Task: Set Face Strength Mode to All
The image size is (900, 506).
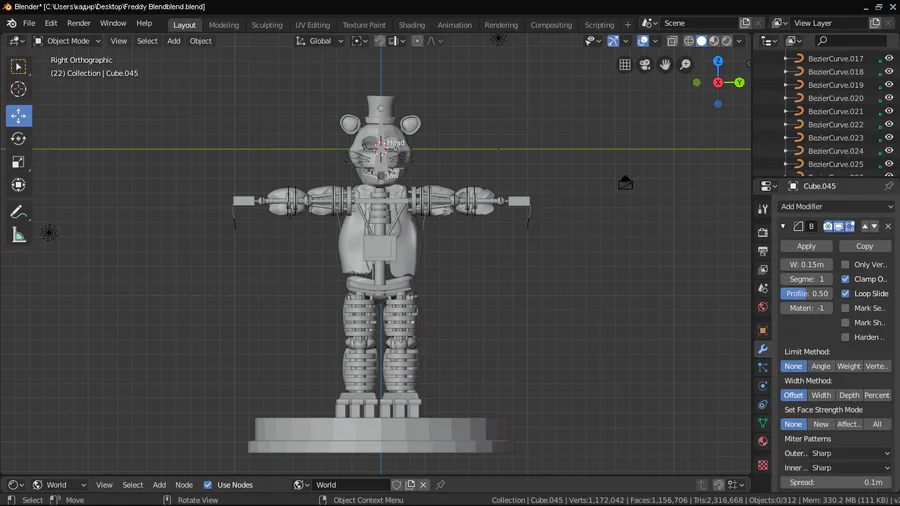Action: [876, 425]
